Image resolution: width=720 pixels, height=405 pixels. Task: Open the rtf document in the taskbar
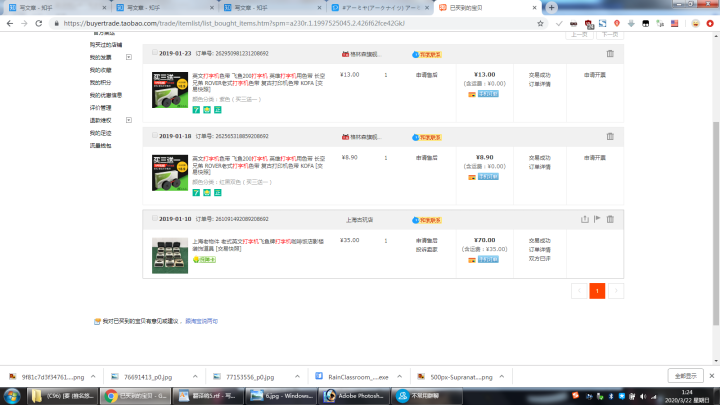click(x=208, y=396)
